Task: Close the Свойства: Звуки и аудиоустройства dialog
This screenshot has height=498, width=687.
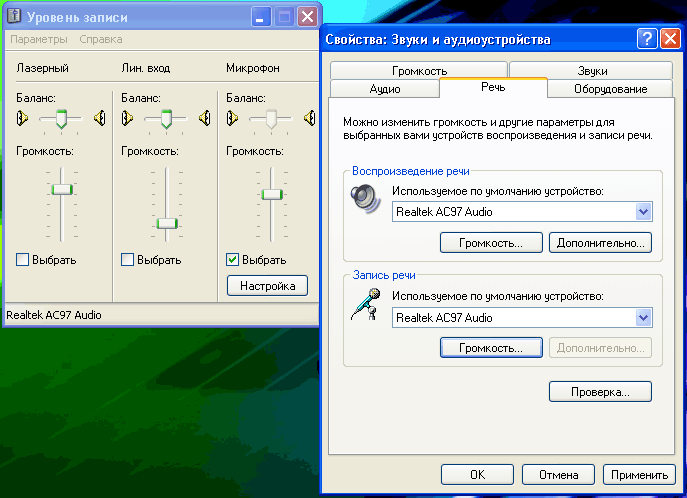Action: (670, 39)
